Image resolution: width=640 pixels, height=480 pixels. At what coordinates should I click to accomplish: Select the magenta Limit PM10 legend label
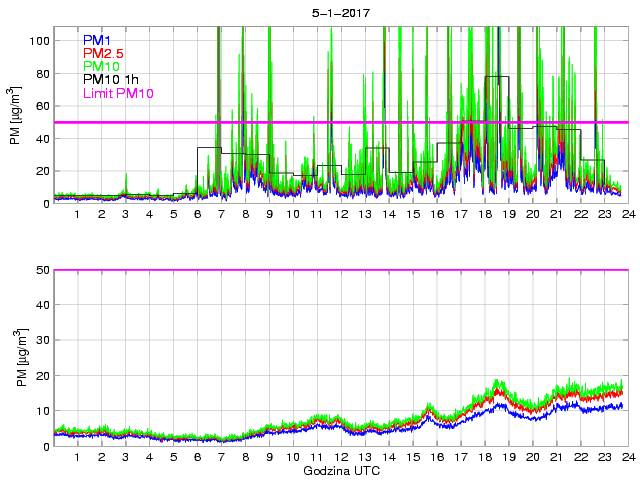[119, 92]
